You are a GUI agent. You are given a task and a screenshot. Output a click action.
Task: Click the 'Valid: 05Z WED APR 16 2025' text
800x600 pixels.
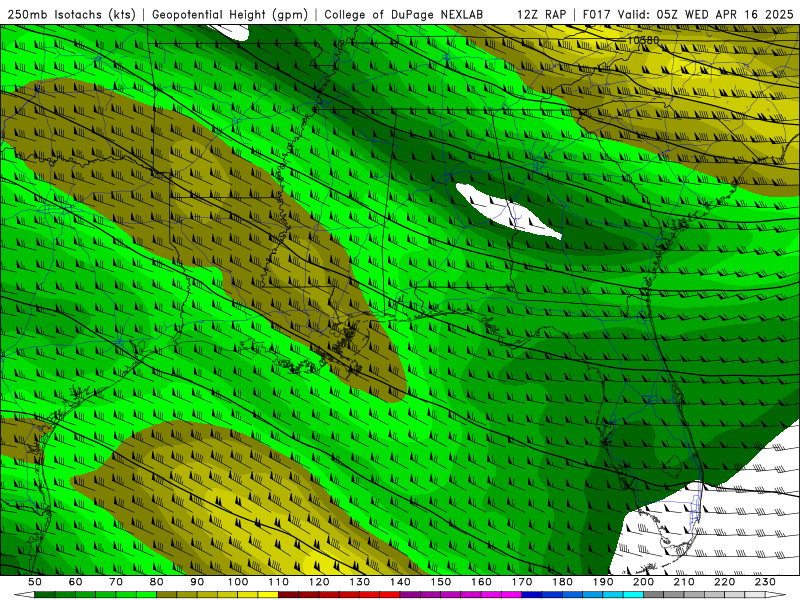(705, 14)
